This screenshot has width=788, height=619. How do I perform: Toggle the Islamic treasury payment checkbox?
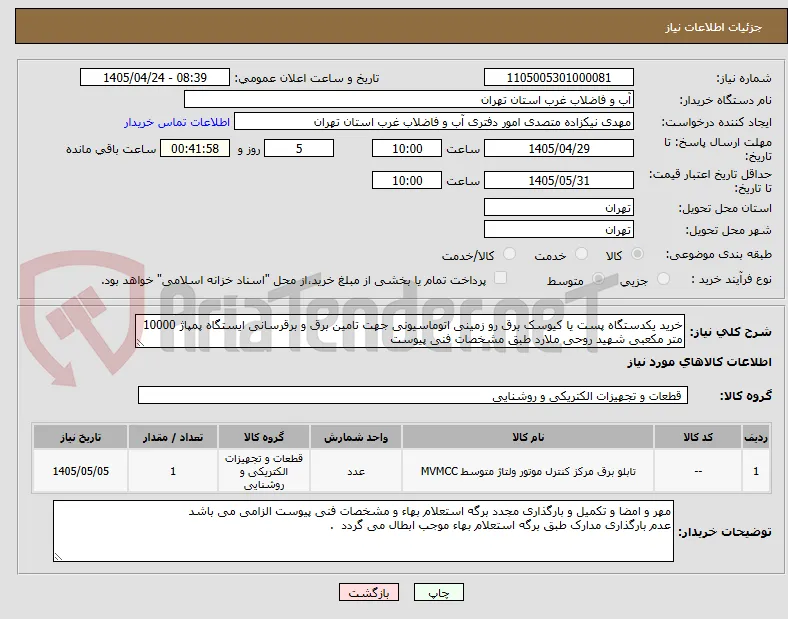coord(501,278)
